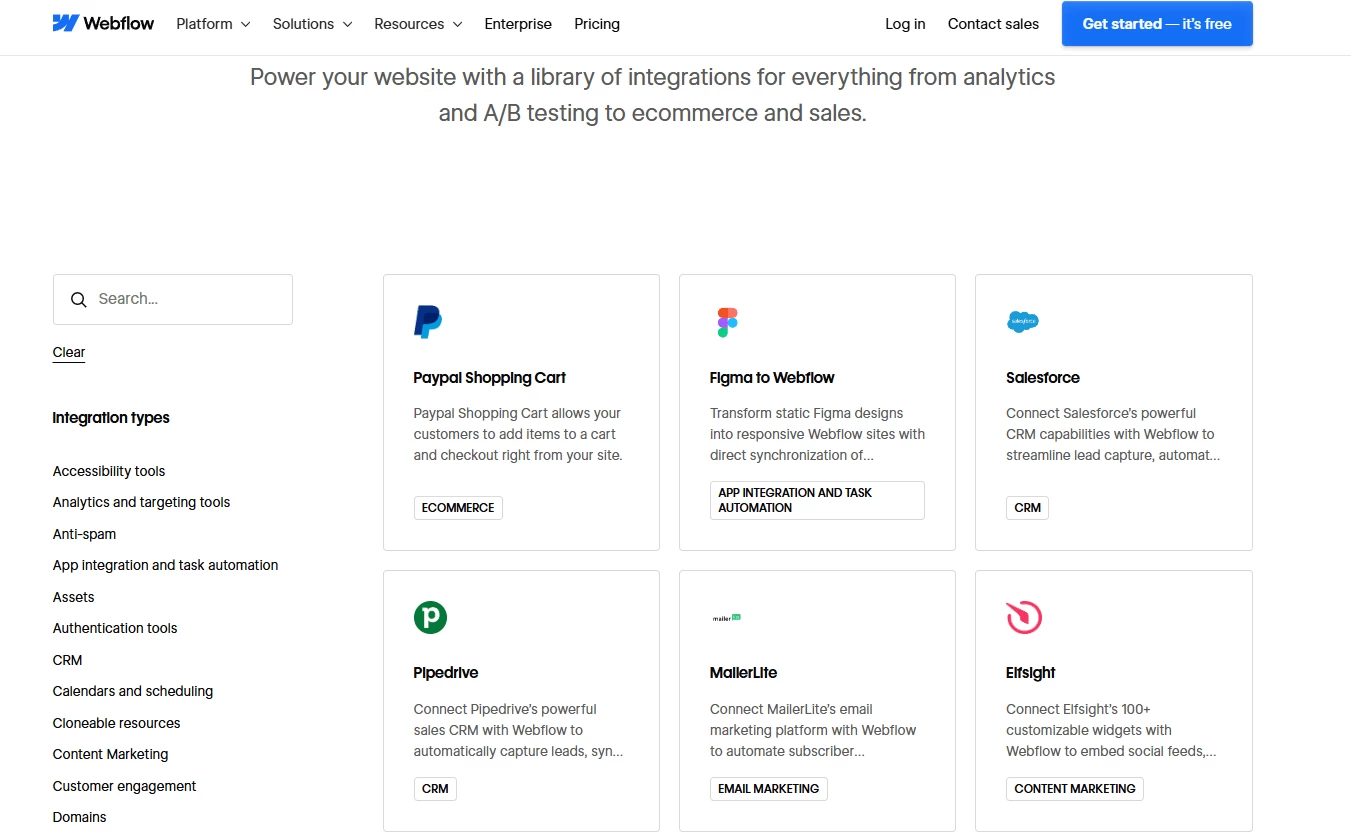Click the Ecommerce tag on PayPal card
This screenshot has height=839, width=1351.
458,508
